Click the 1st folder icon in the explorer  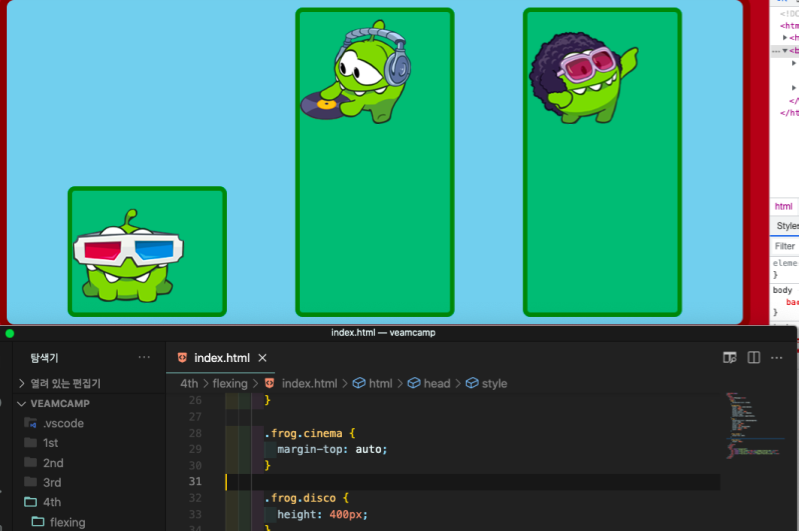click(x=31, y=442)
